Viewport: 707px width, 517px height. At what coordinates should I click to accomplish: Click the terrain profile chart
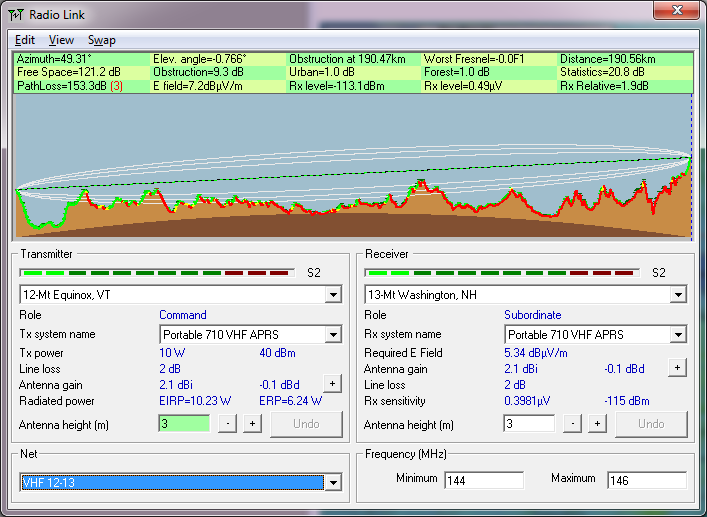click(x=353, y=165)
